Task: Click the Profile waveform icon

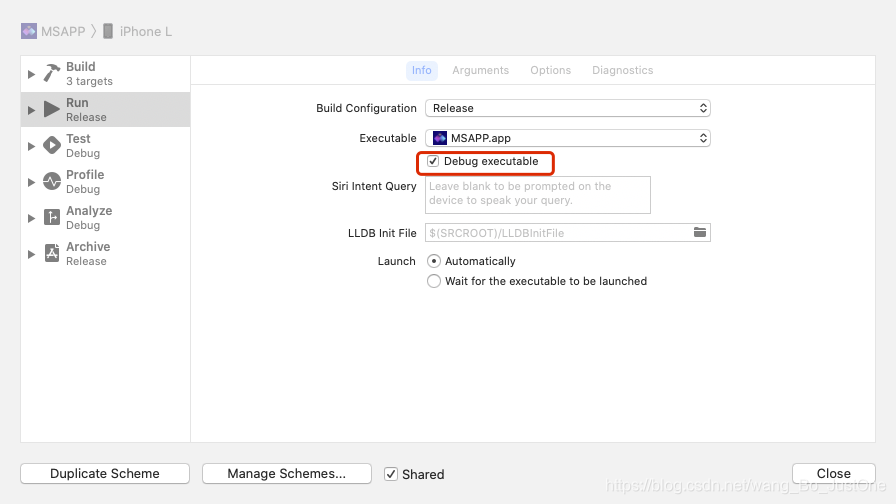Action: pos(52,181)
